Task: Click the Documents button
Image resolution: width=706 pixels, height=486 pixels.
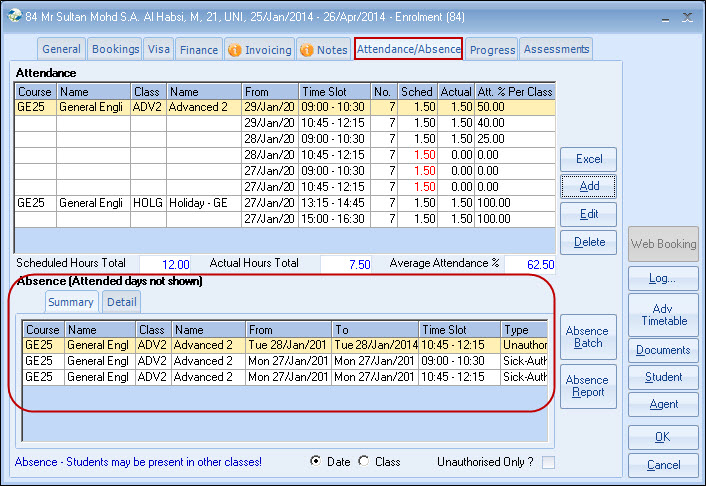Action: 663,350
